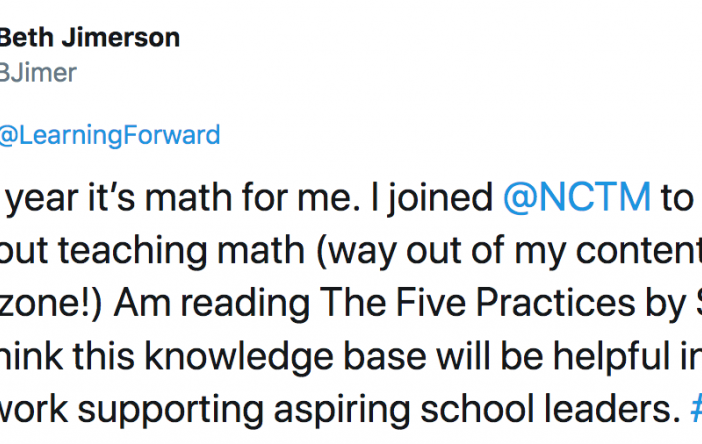Click the word 'leaders.' in tweet
This screenshot has height=444, width=702.
point(613,408)
